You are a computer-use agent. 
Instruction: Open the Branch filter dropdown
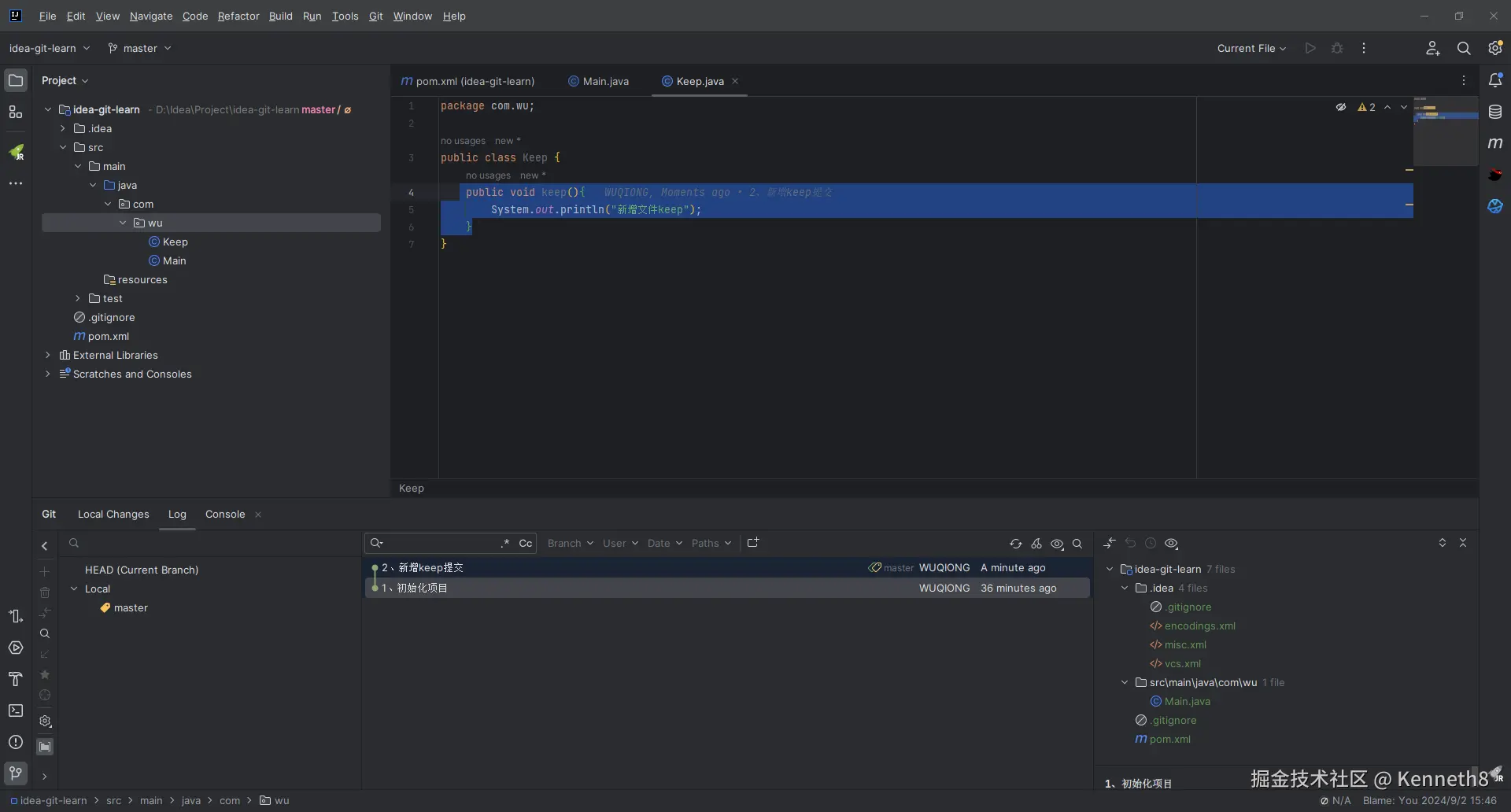(570, 544)
